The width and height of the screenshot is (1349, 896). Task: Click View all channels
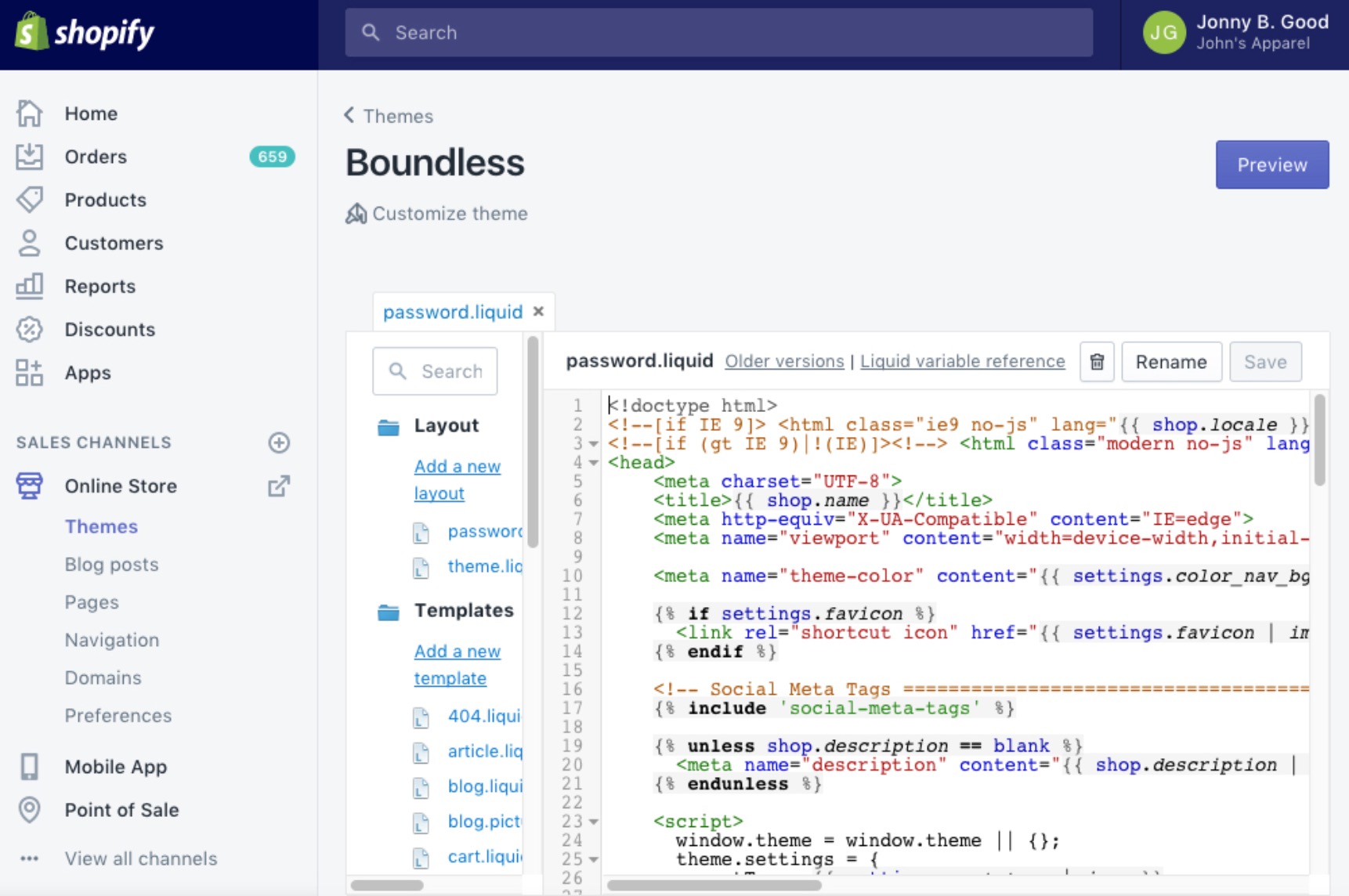[141, 858]
